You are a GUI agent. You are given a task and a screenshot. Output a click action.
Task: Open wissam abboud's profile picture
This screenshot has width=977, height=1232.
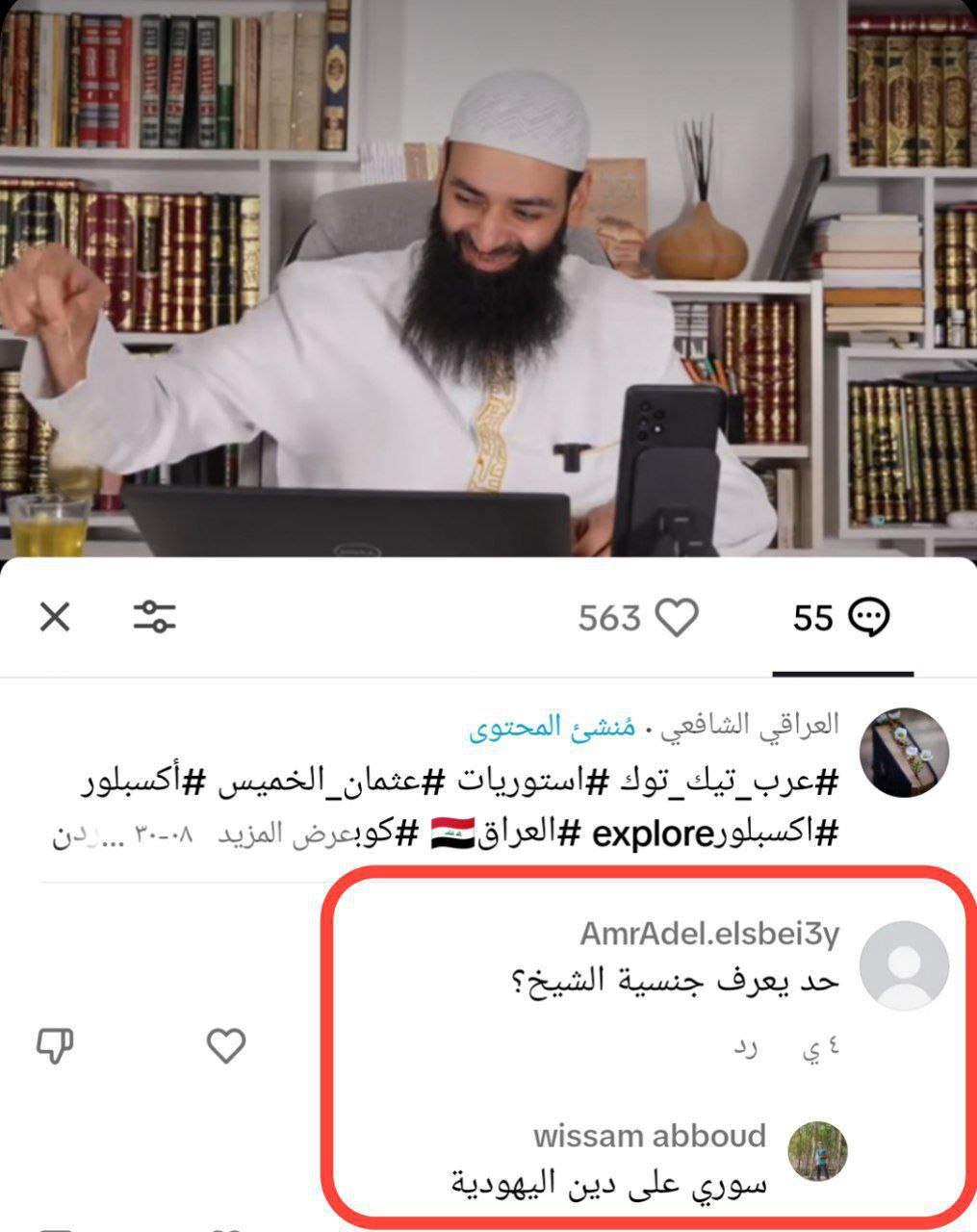click(x=817, y=1150)
